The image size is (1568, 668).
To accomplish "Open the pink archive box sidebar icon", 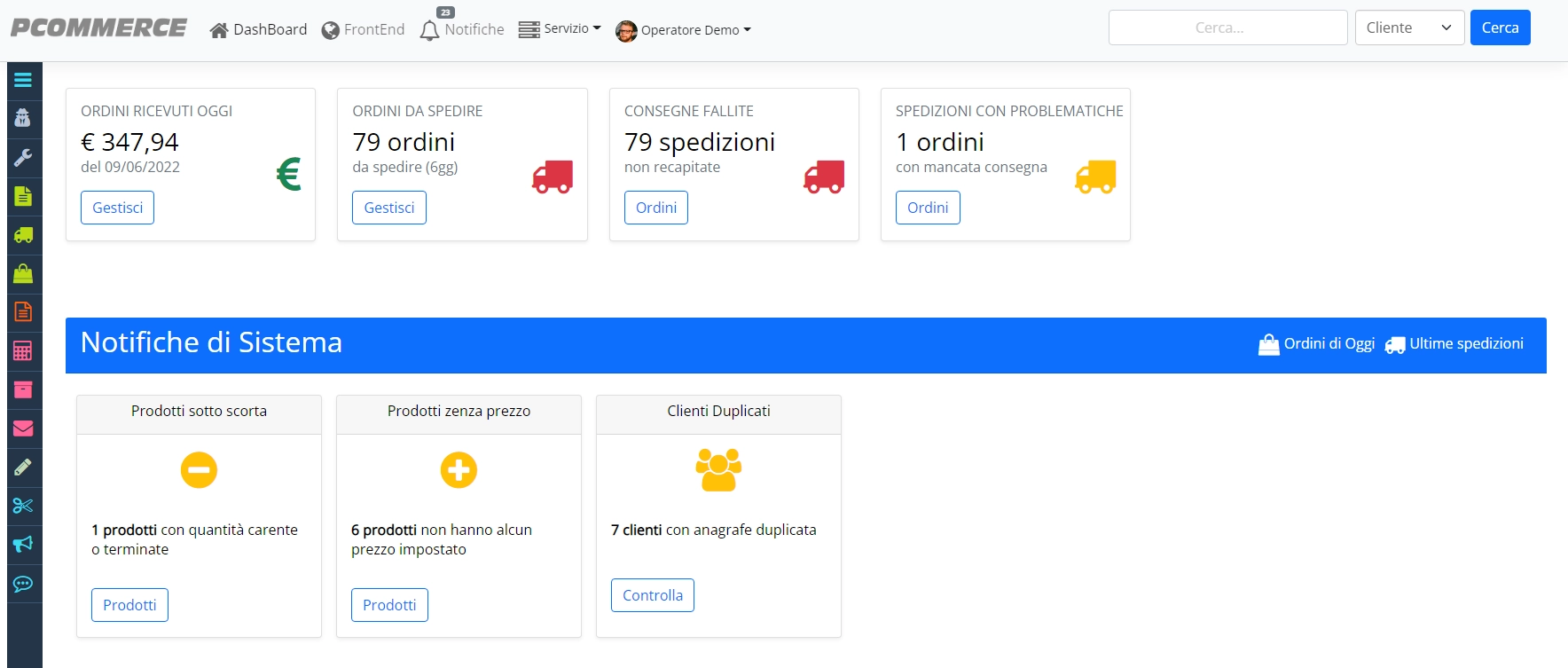I will 23,389.
